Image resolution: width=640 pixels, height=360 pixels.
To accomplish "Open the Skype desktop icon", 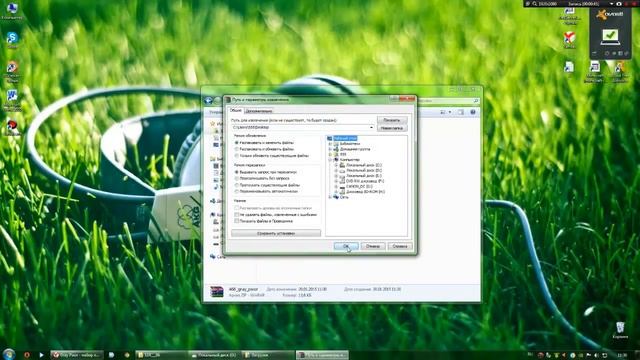I will point(12,38).
